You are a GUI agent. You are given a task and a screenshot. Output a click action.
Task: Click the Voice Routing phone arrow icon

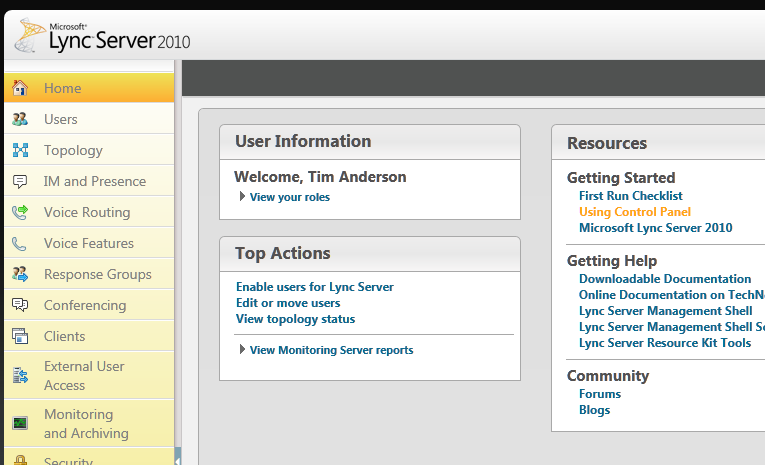point(20,212)
